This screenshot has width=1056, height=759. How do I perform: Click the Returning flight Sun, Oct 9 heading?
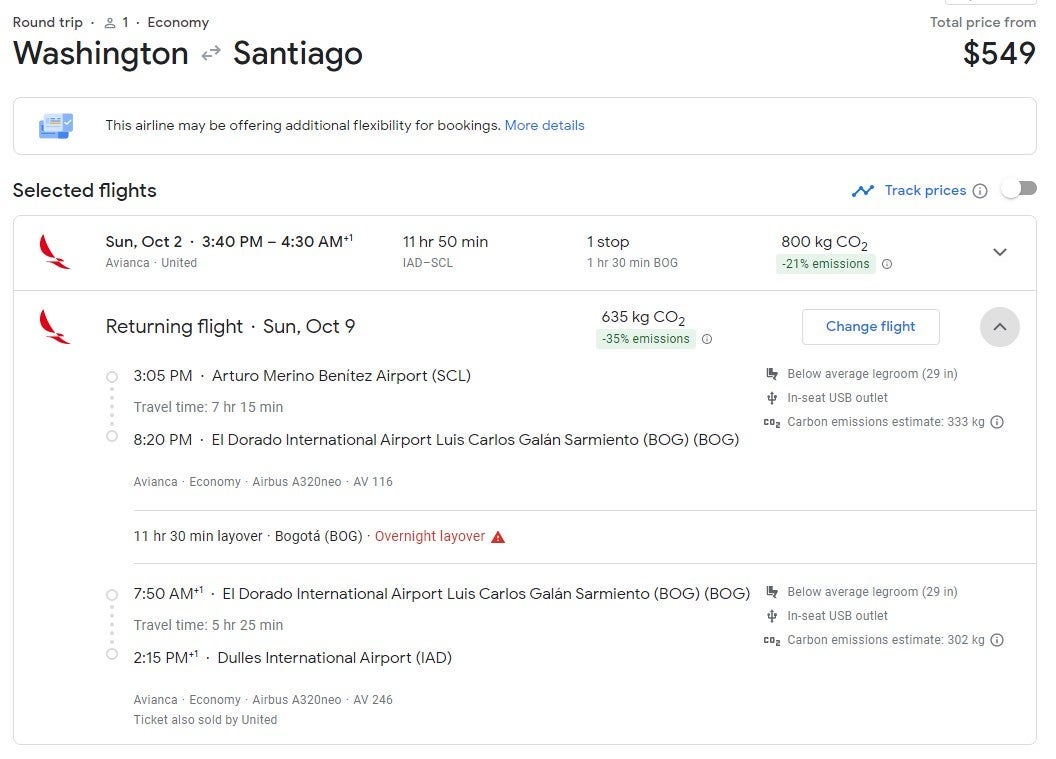(230, 327)
